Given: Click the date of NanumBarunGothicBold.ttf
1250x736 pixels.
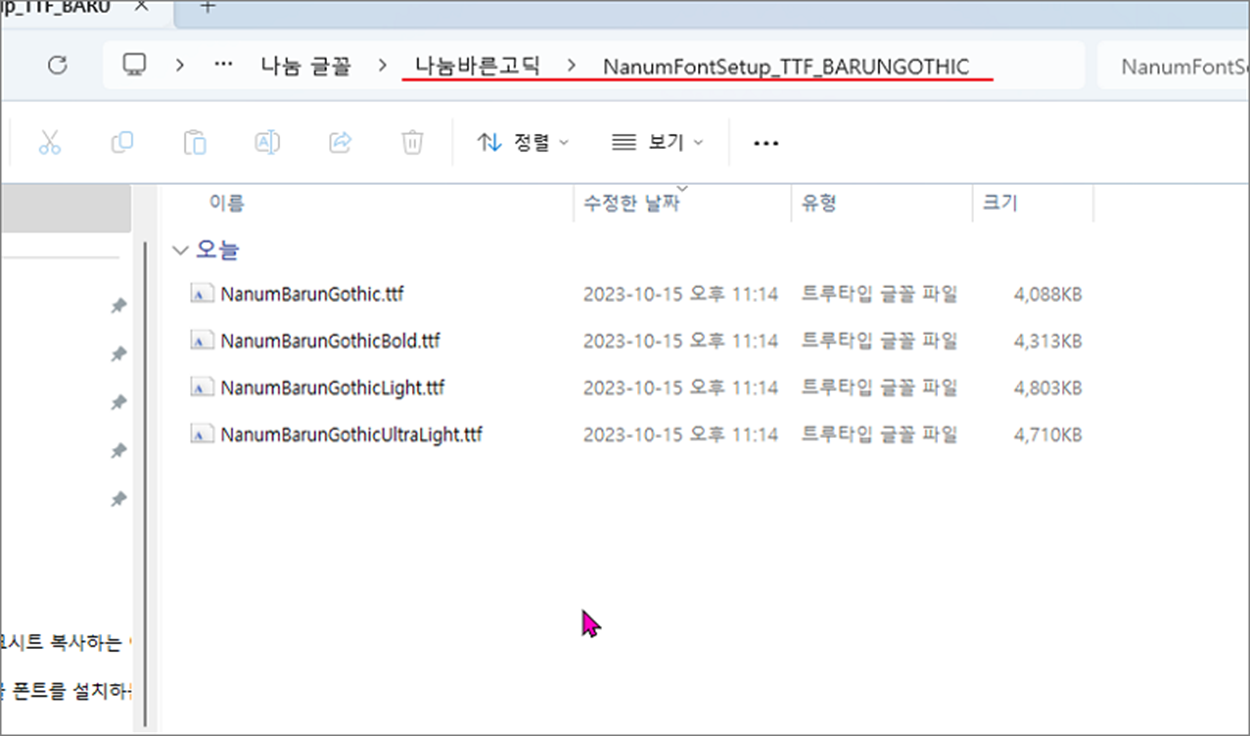Looking at the screenshot, I should (680, 340).
